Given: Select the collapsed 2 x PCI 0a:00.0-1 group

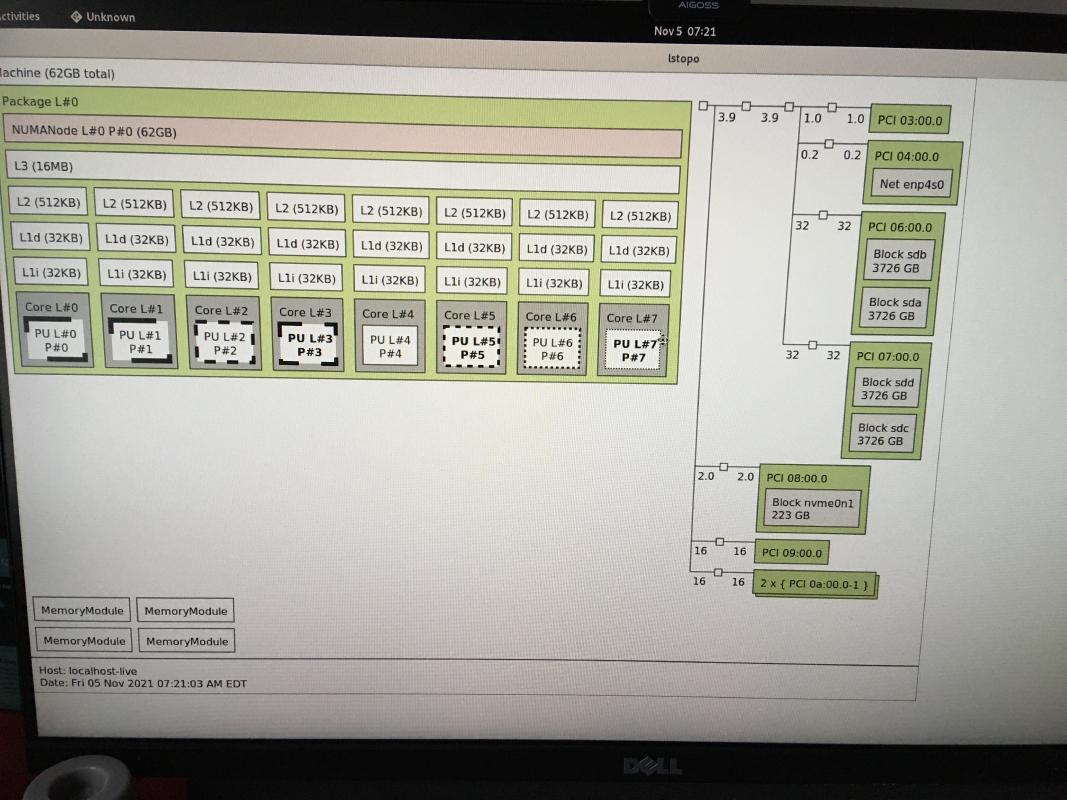Looking at the screenshot, I should 814,582.
